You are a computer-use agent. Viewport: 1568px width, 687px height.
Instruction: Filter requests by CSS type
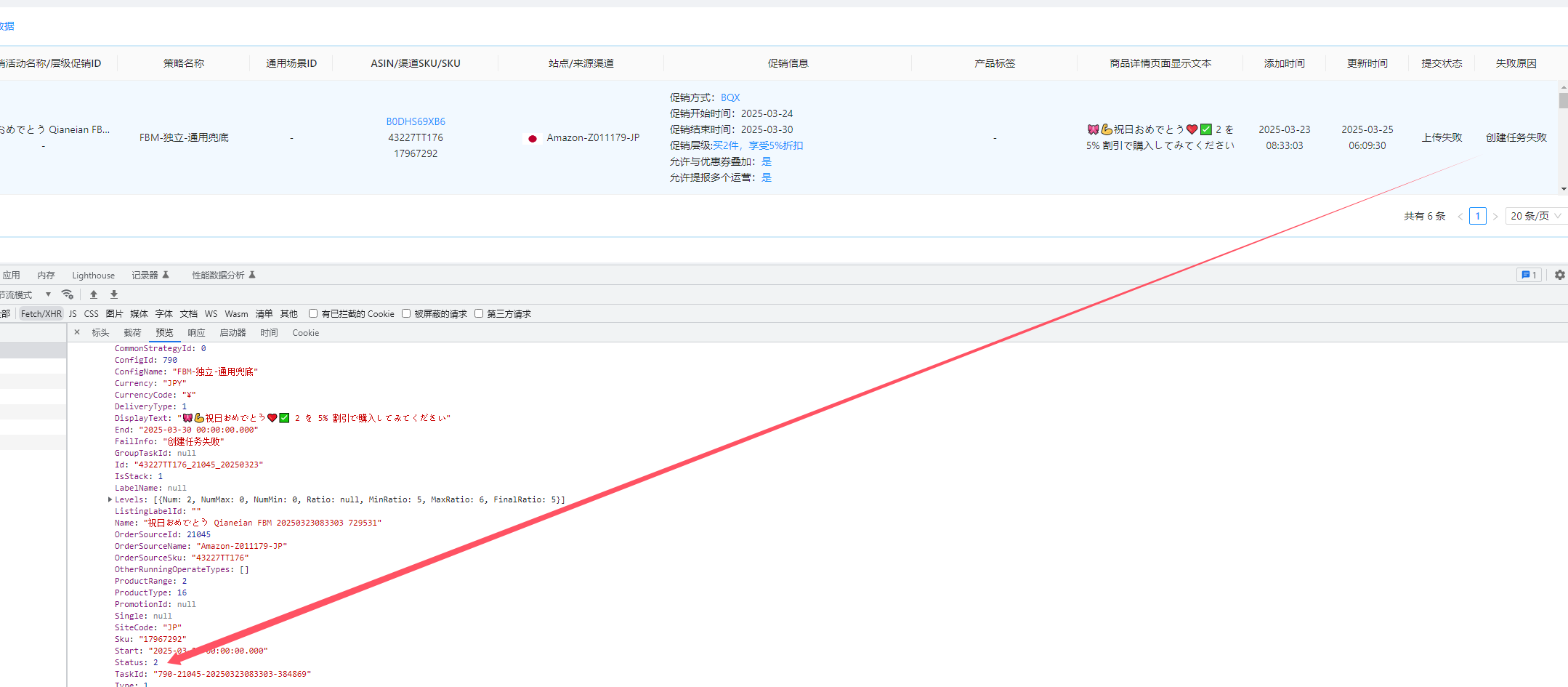point(91,314)
